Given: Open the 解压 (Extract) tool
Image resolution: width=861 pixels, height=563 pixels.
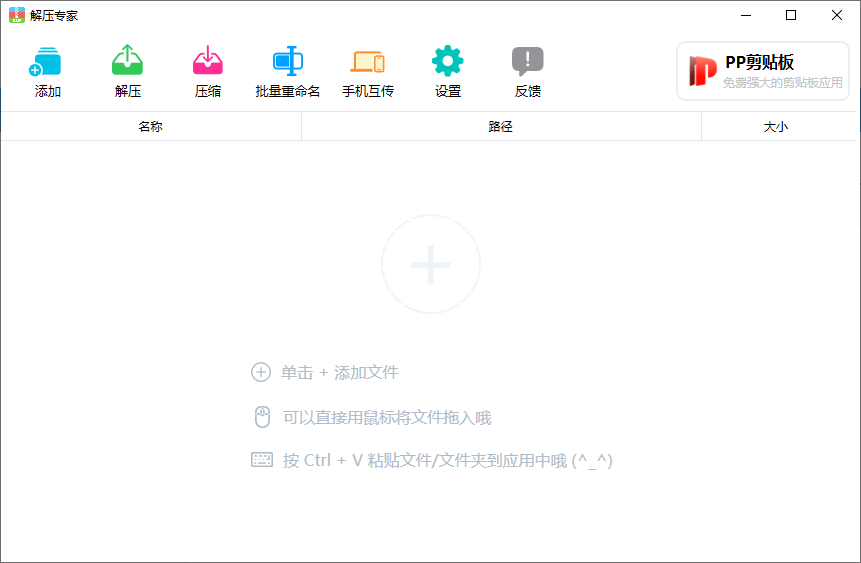Looking at the screenshot, I should point(127,71).
